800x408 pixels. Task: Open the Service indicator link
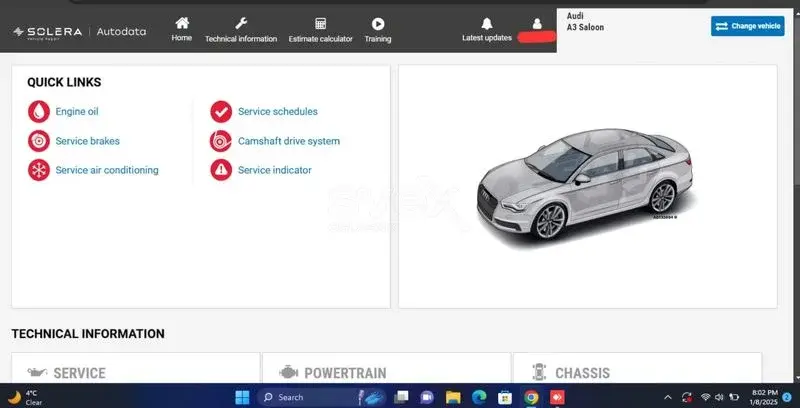(275, 170)
